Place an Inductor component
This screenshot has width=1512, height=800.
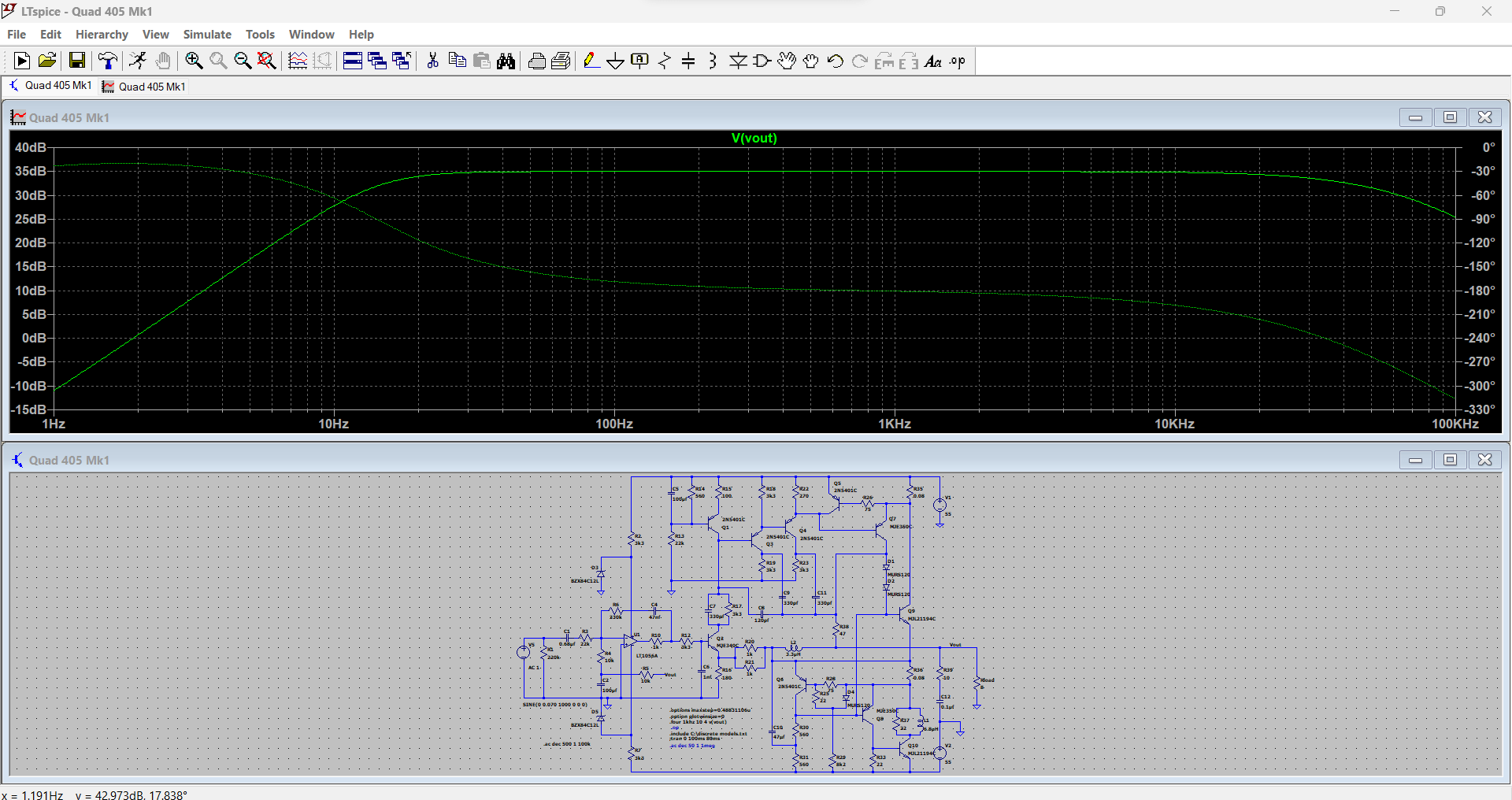click(x=713, y=61)
